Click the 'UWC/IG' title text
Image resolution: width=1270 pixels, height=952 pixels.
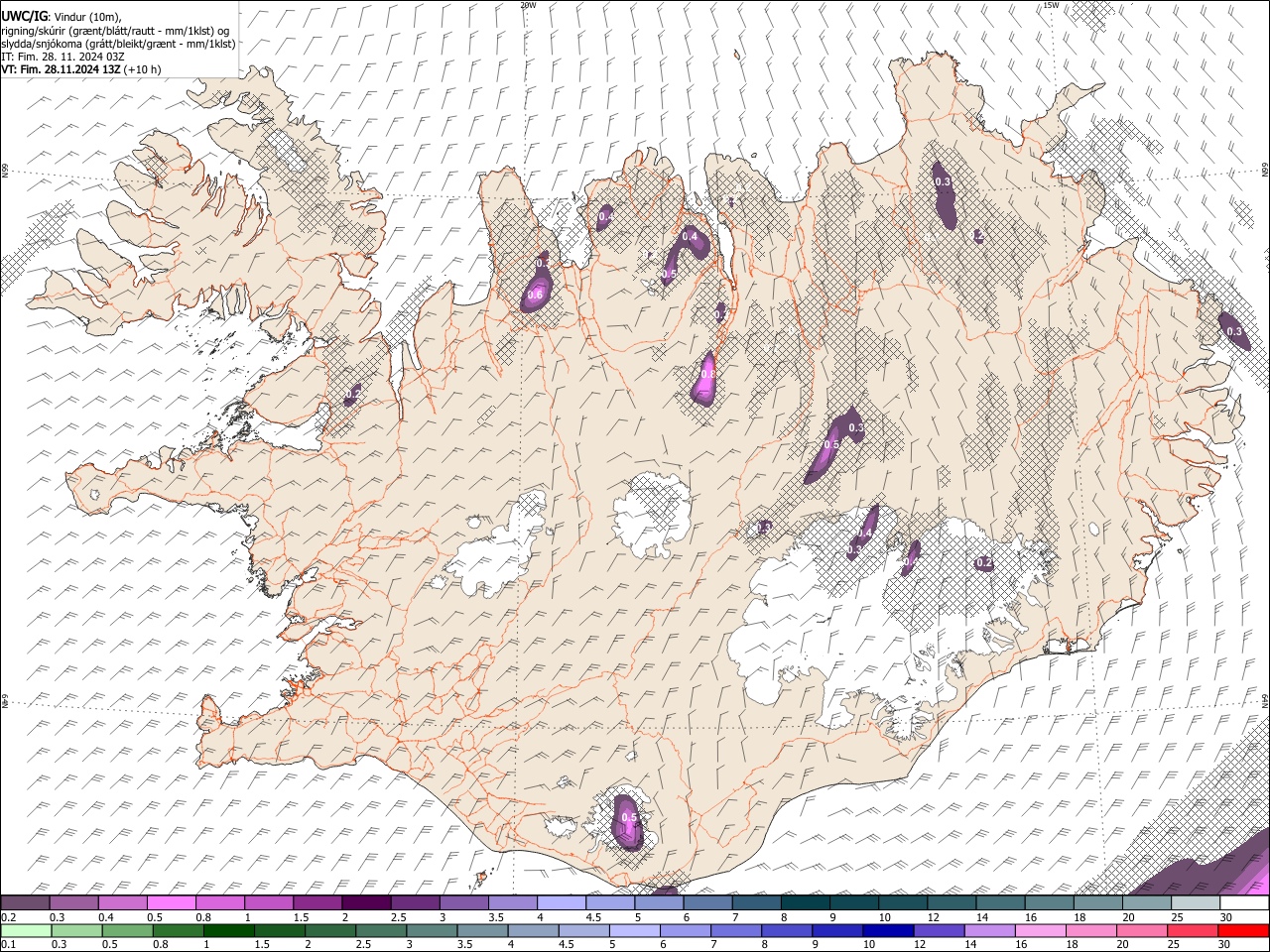coord(24,16)
